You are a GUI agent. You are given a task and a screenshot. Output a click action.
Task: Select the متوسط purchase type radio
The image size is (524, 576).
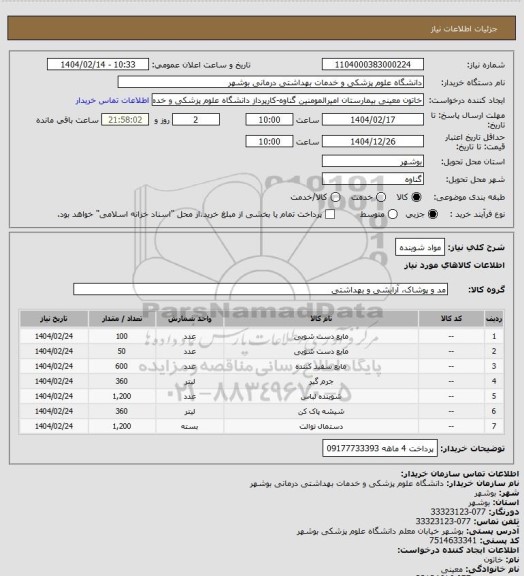click(393, 214)
